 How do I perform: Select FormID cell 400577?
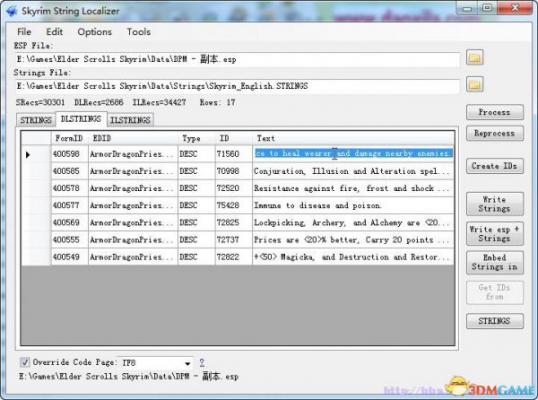pos(70,205)
